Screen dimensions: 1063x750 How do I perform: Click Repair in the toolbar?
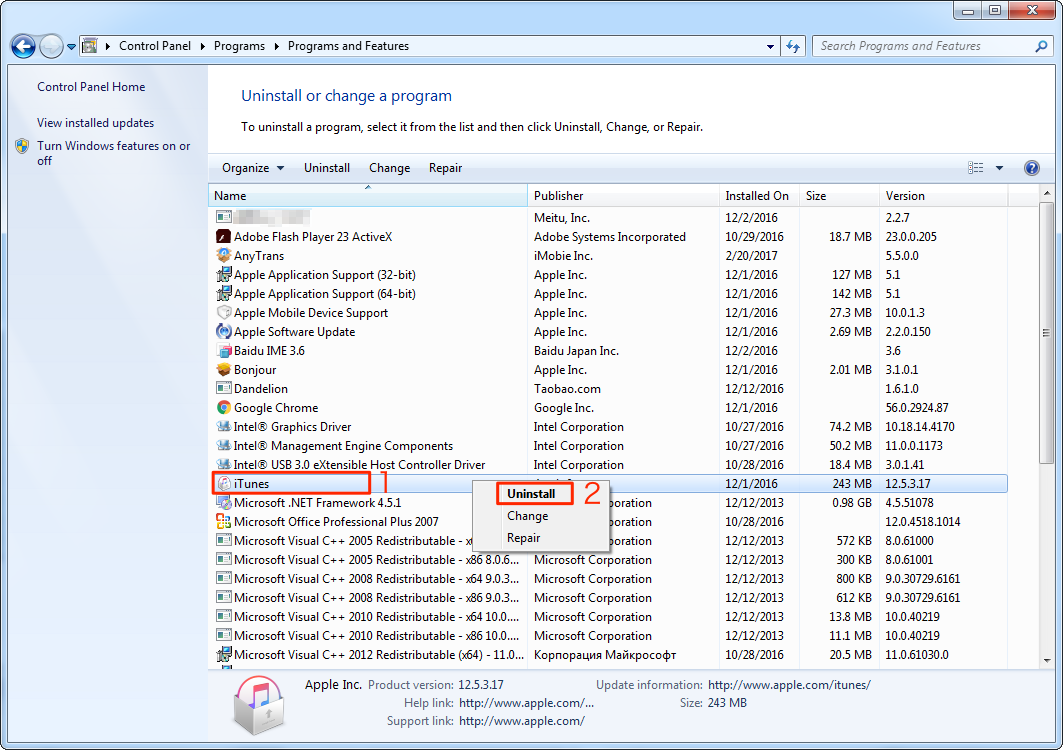pyautogui.click(x=445, y=167)
